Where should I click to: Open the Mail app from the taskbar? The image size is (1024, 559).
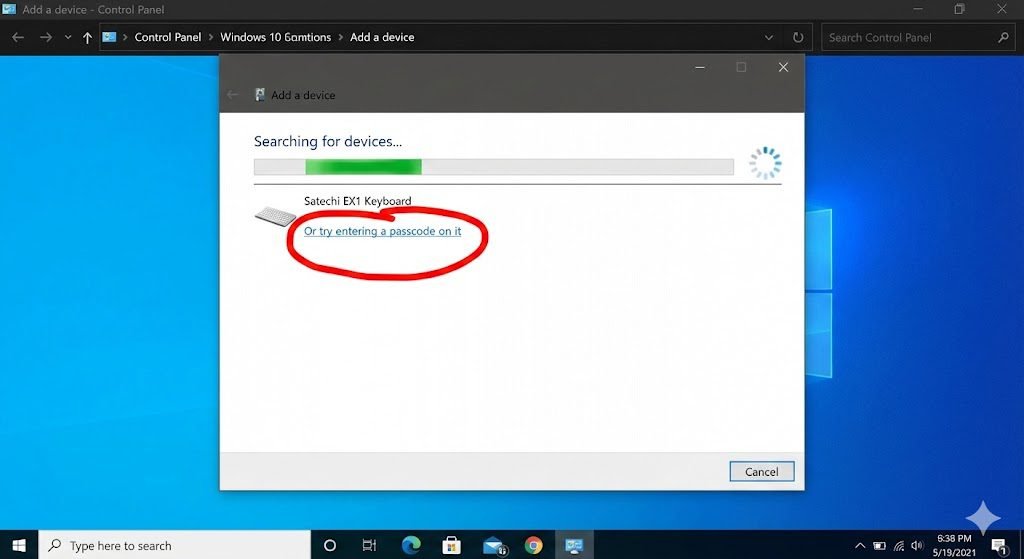494,545
